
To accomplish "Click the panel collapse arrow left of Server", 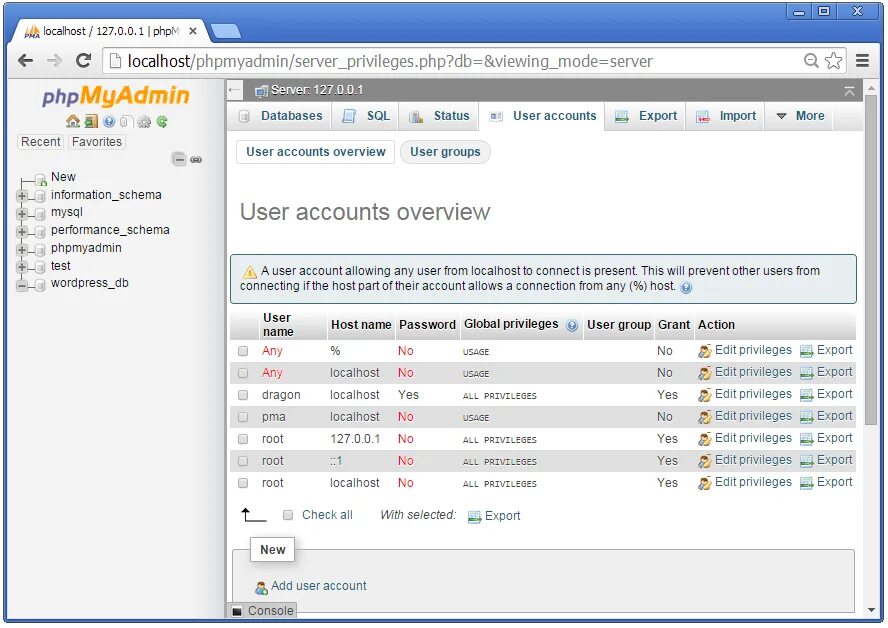I will coord(234,90).
